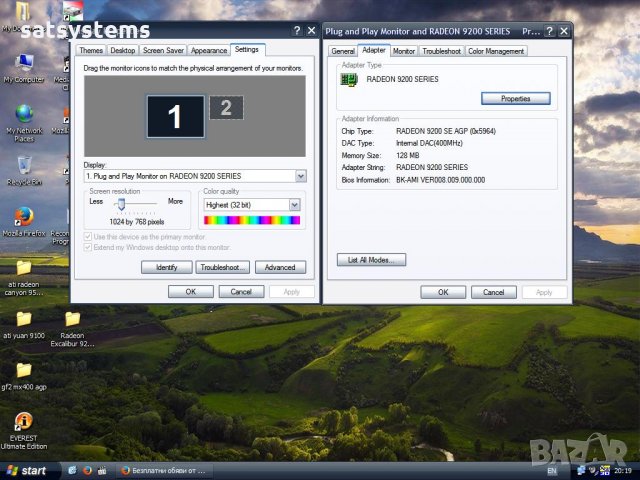Click Firefox icon in Quick Launch bar

(87, 469)
